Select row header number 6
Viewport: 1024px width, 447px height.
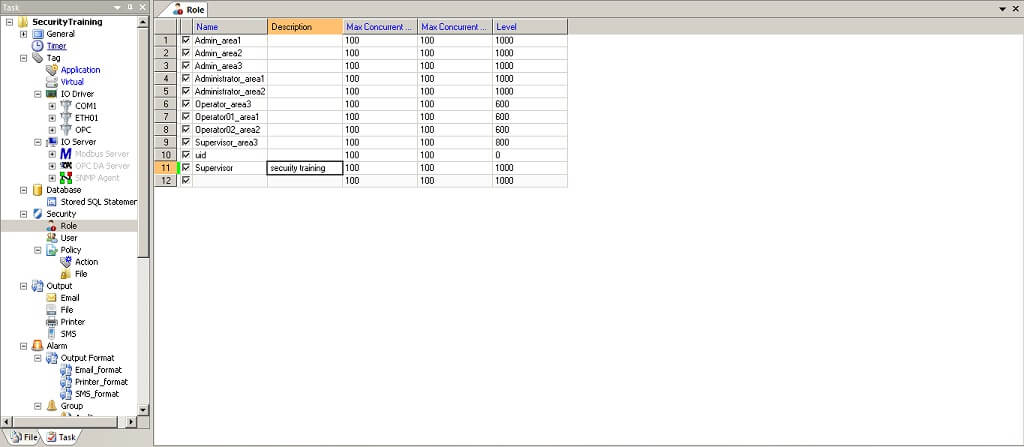point(167,104)
